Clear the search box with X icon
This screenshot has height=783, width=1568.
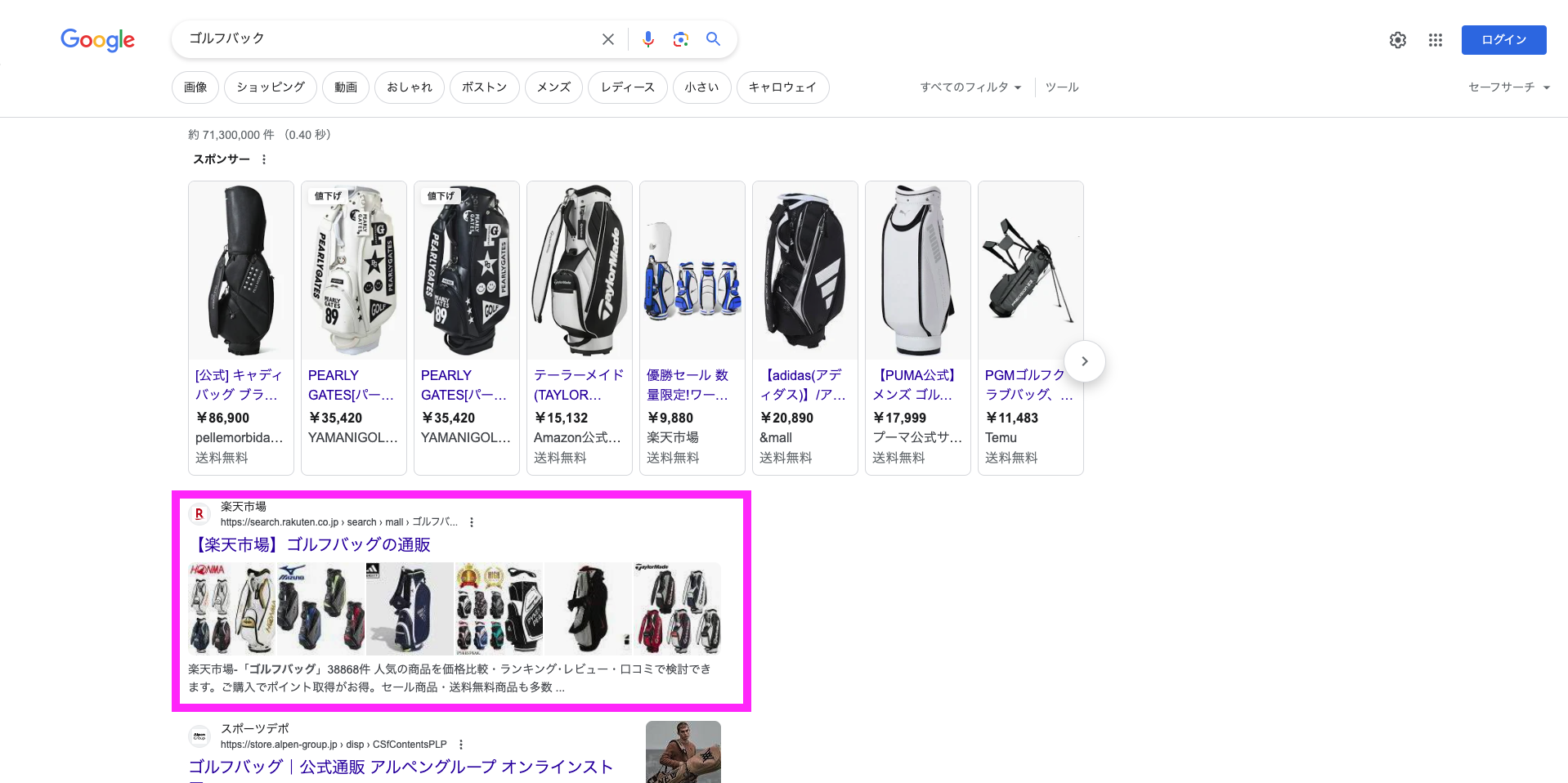(x=607, y=39)
